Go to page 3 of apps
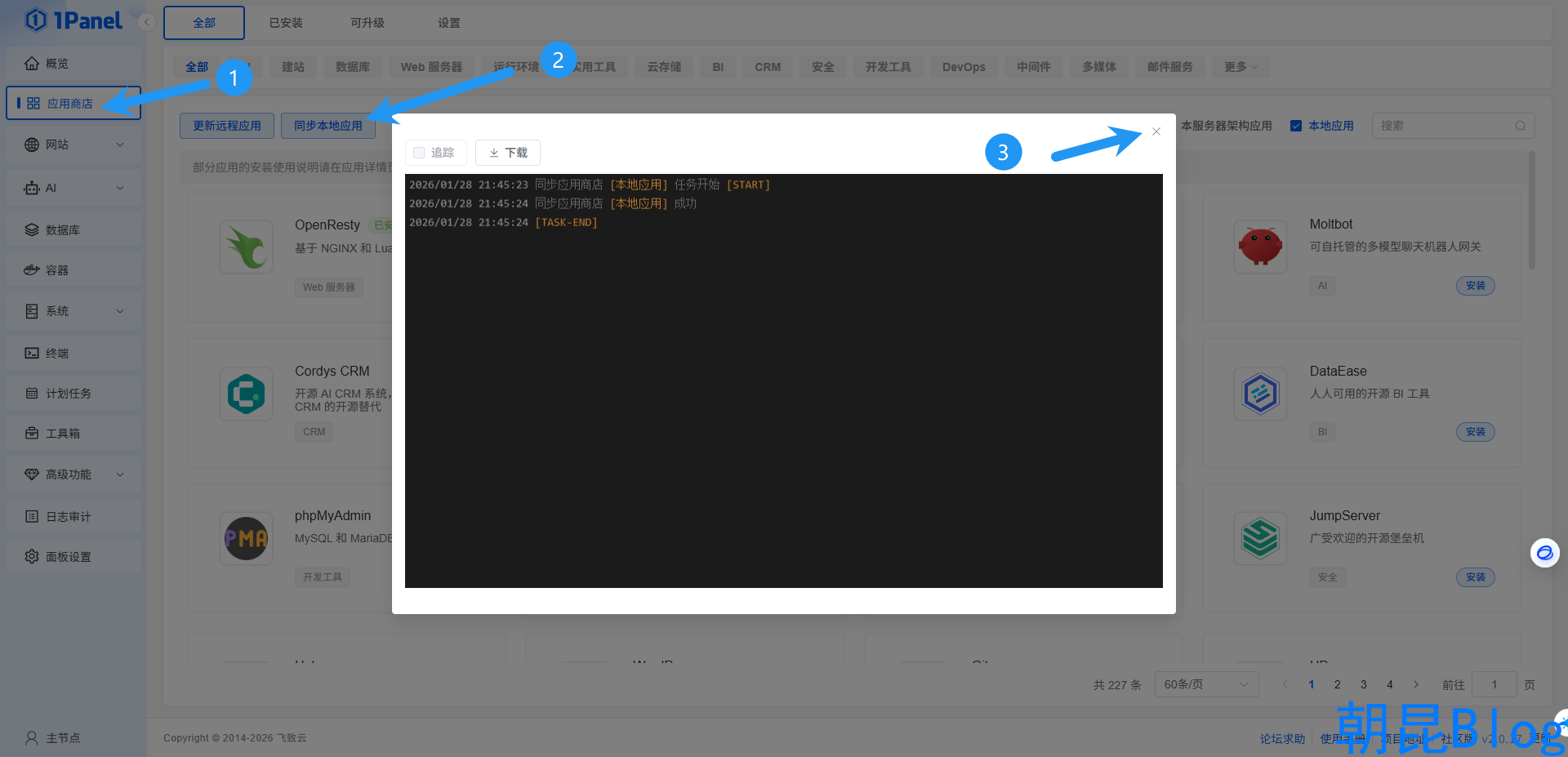The width and height of the screenshot is (1568, 757). (1364, 684)
